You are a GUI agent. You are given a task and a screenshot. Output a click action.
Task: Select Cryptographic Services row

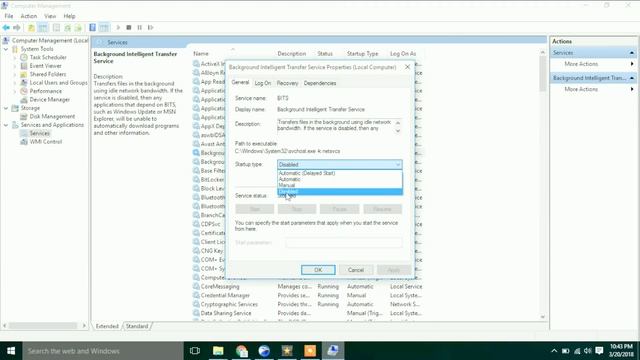(x=307, y=304)
